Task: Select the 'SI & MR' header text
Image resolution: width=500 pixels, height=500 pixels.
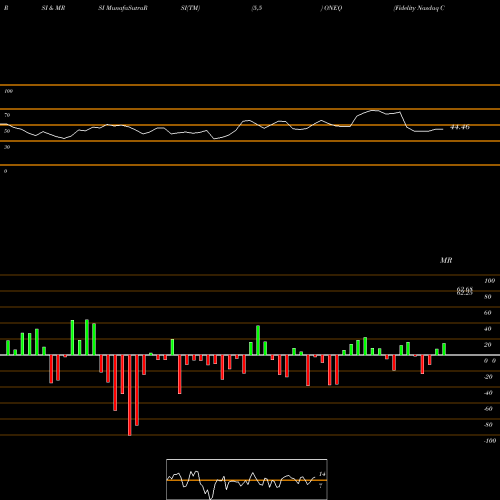Action: coord(53,8)
